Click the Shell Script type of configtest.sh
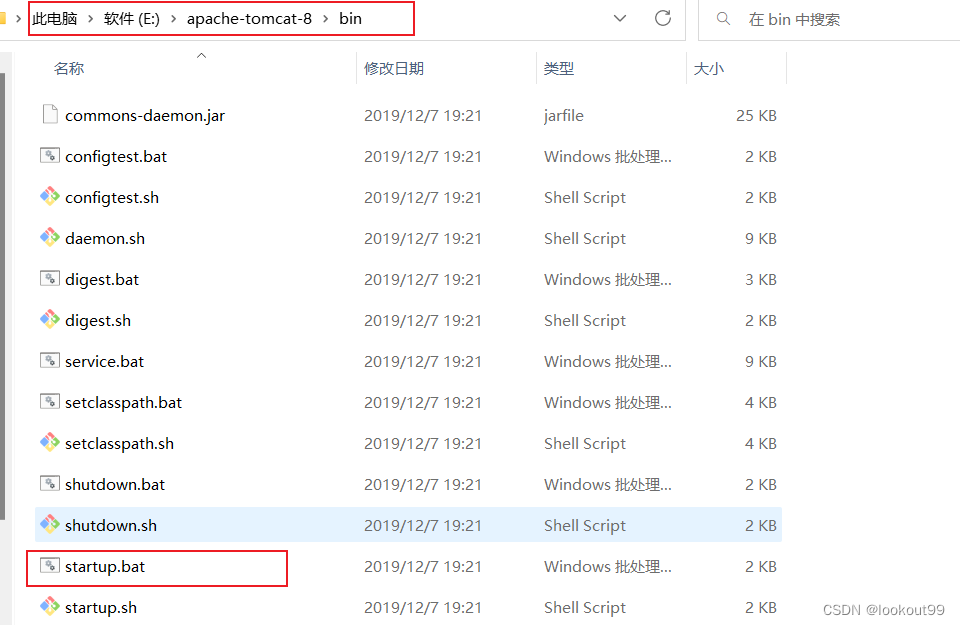The width and height of the screenshot is (960, 625). pyautogui.click(x=585, y=198)
